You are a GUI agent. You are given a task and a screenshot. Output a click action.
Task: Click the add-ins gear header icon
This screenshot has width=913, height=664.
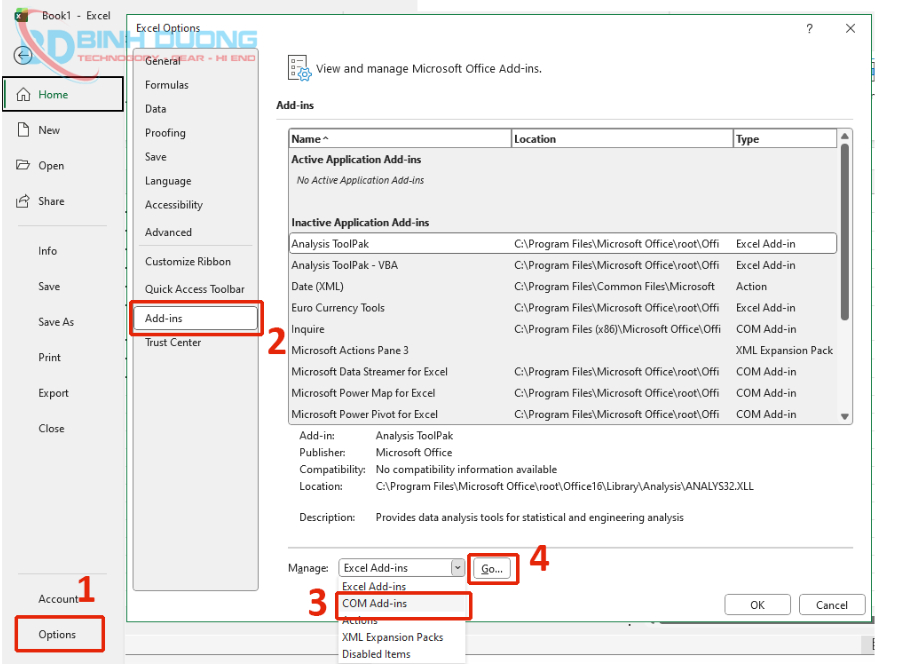coord(299,68)
